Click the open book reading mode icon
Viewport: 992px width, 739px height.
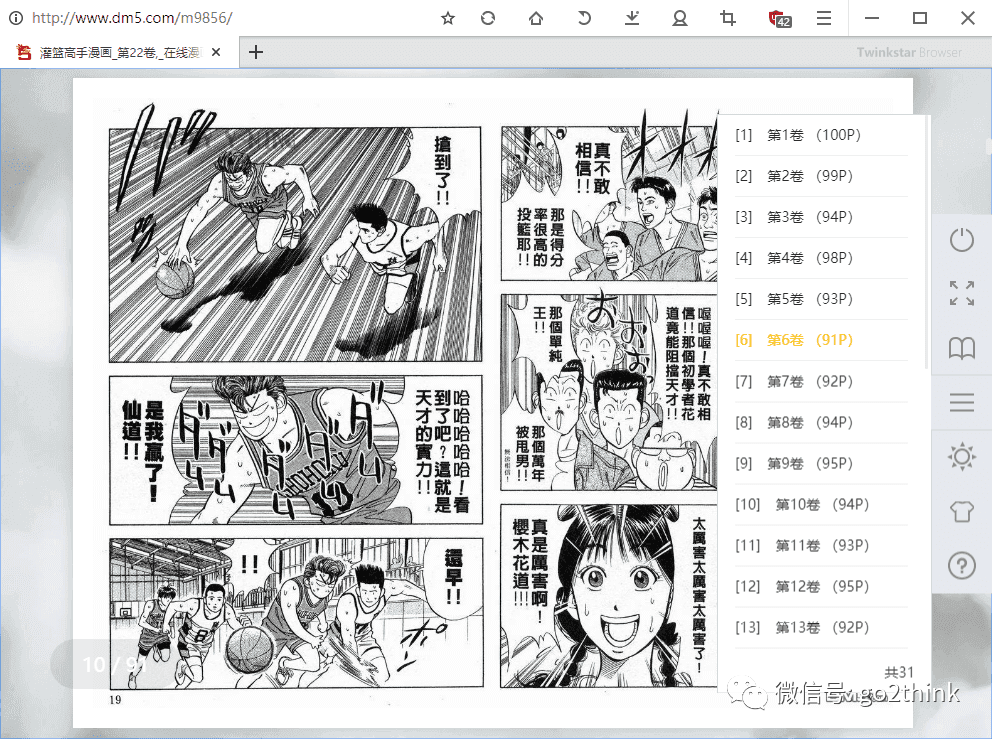[x=962, y=348]
